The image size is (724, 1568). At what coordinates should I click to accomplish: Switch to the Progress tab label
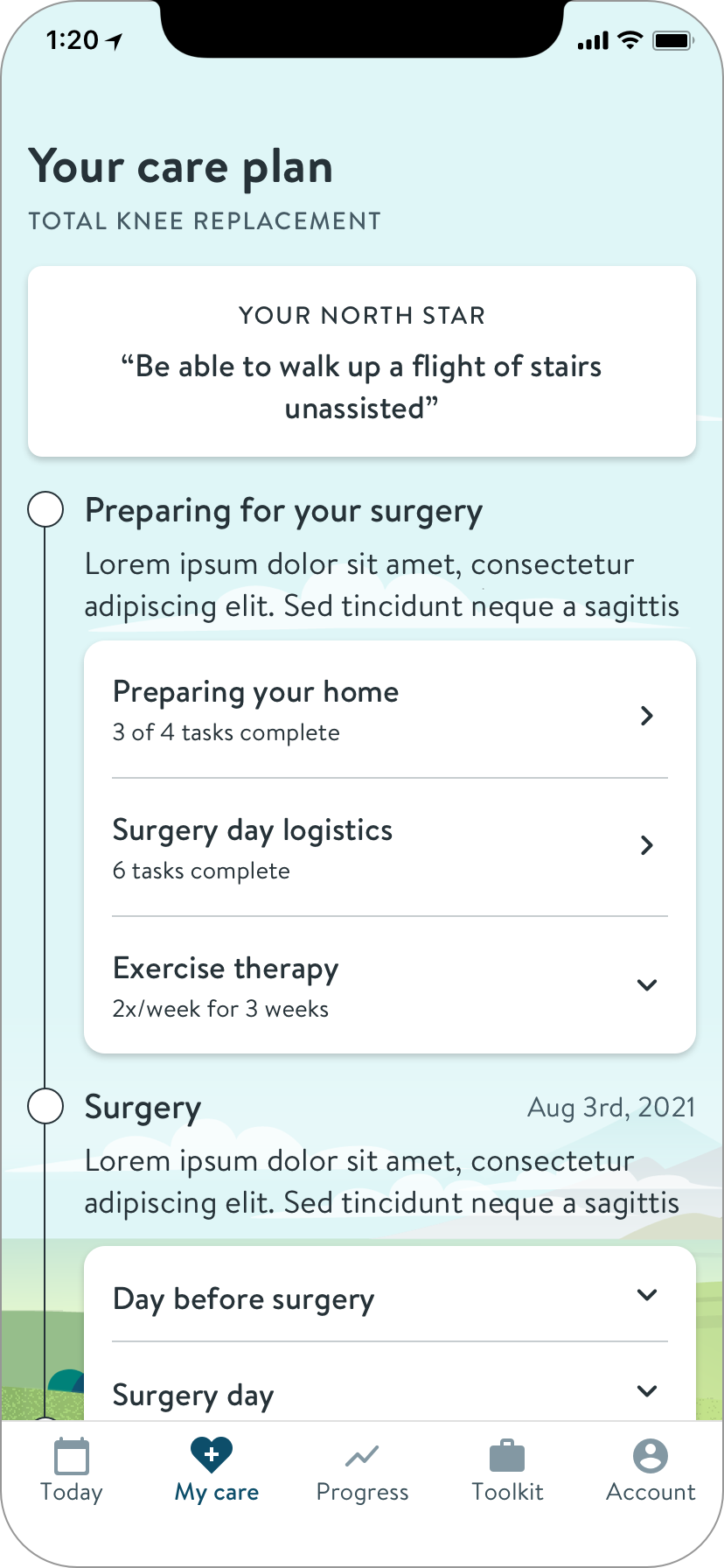[x=362, y=1492]
